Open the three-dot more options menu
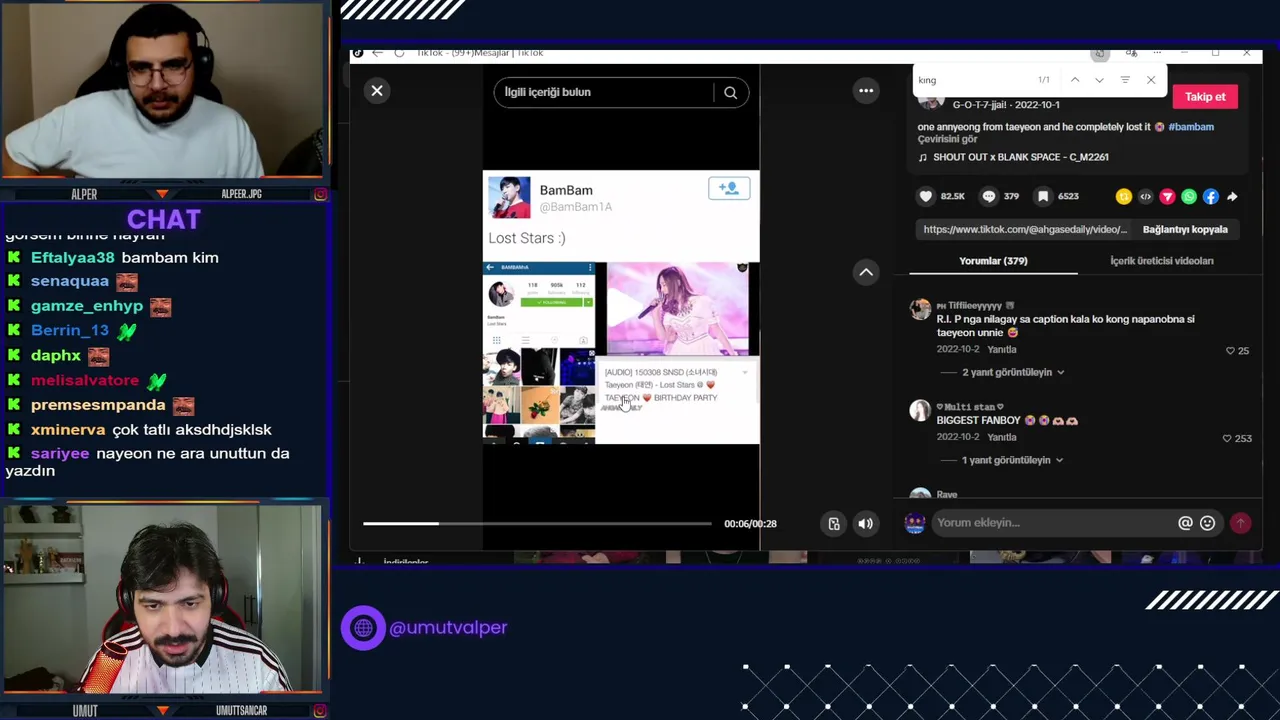Viewport: 1280px width, 720px height. (x=866, y=91)
